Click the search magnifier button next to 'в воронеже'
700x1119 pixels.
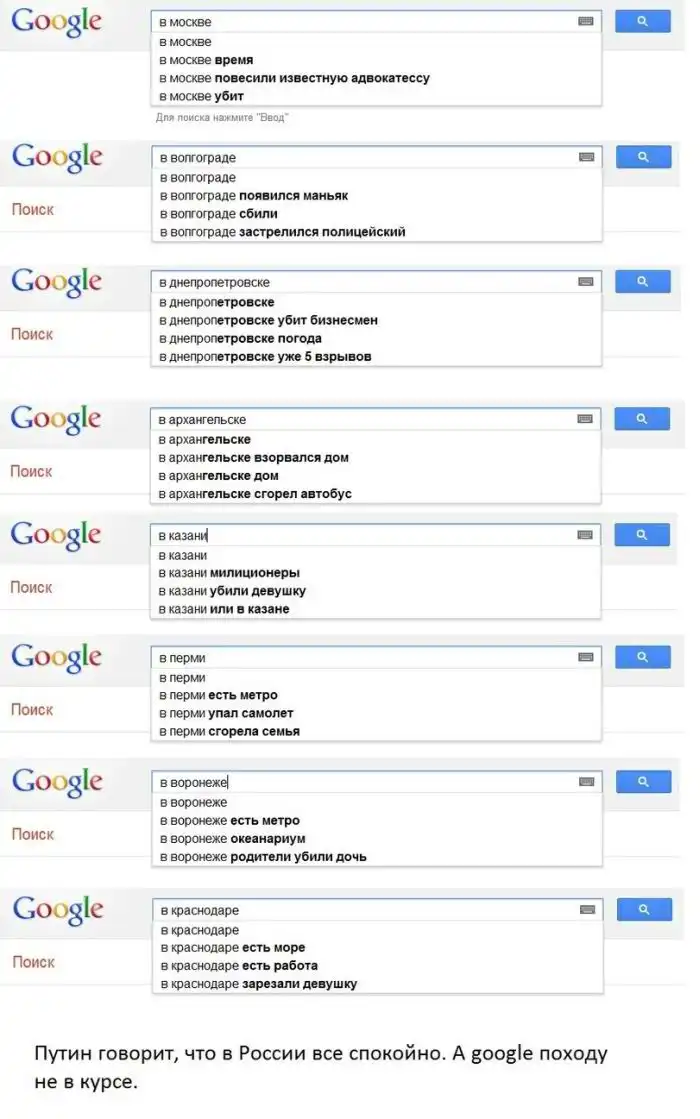click(643, 782)
